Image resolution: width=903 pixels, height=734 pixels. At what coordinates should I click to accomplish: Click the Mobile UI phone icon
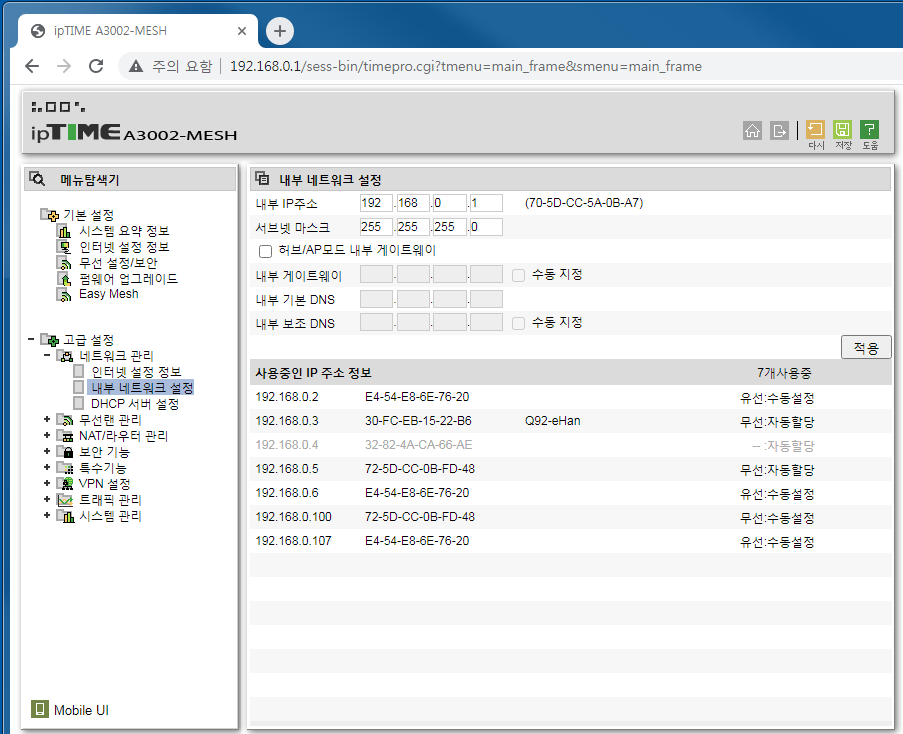point(39,709)
